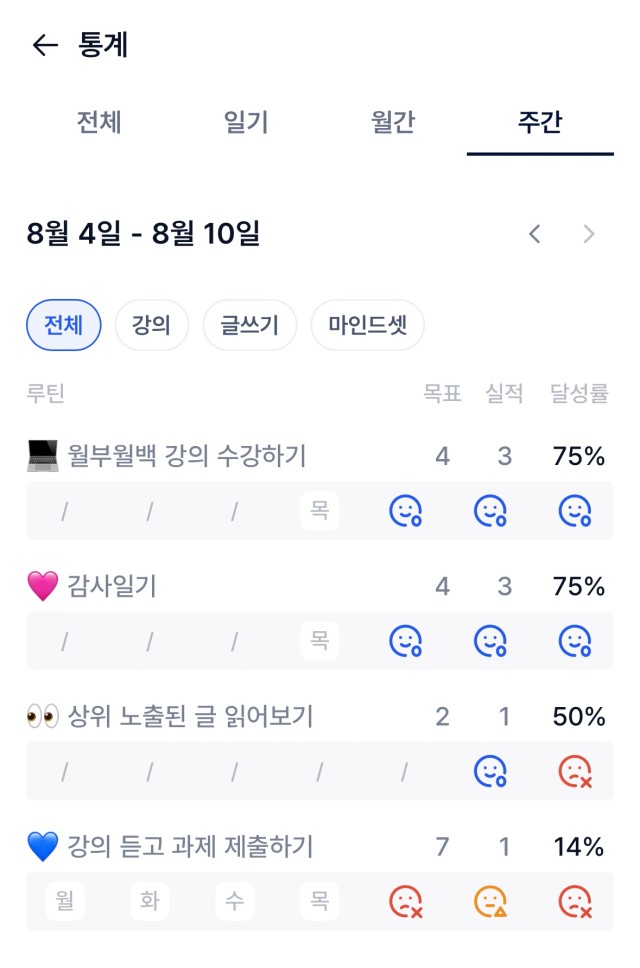Click the blue heart icon of 강의 듣고 과제 제출하기
This screenshot has height=968, width=640.
coord(43,846)
